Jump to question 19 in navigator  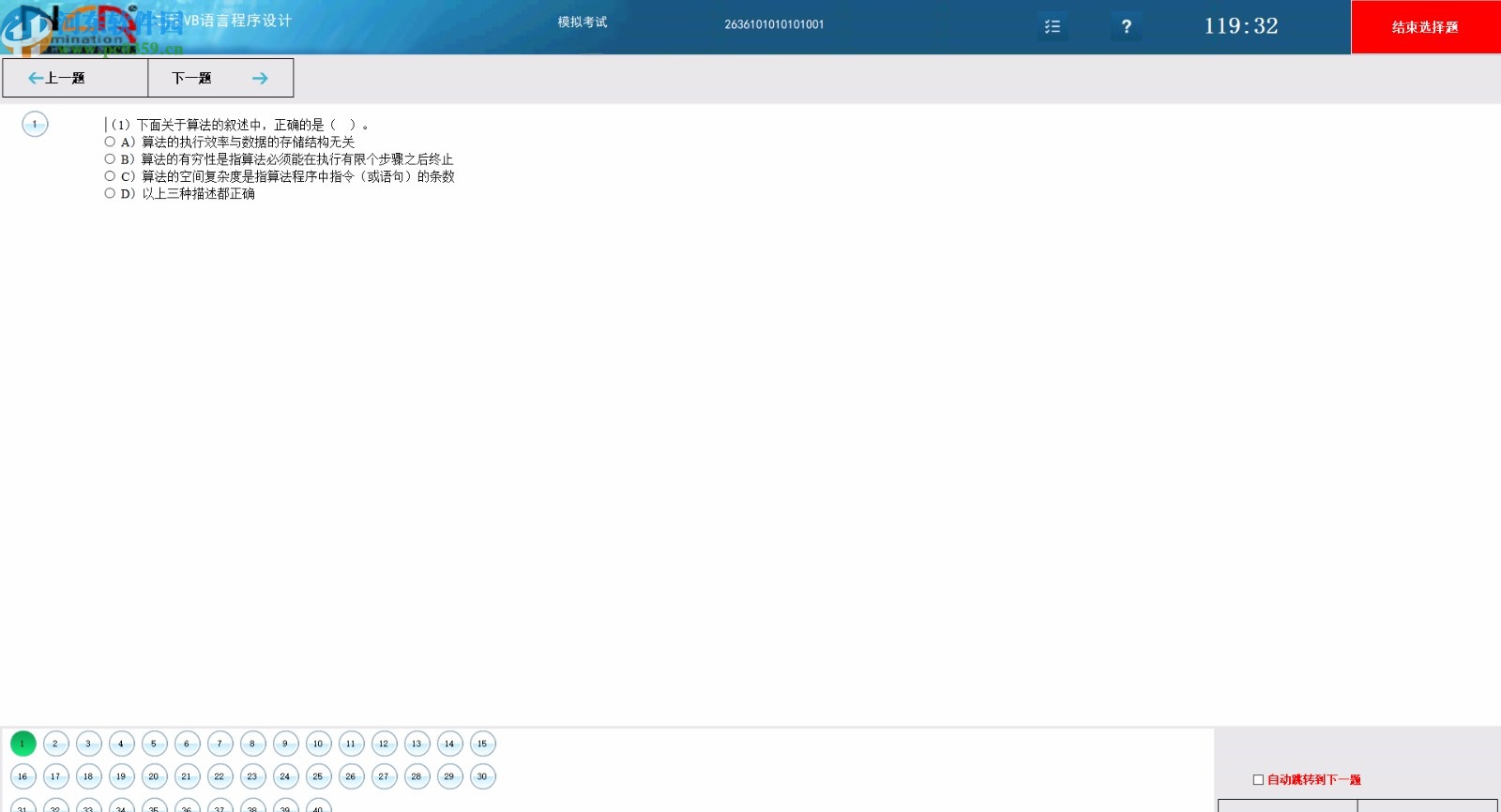121,776
